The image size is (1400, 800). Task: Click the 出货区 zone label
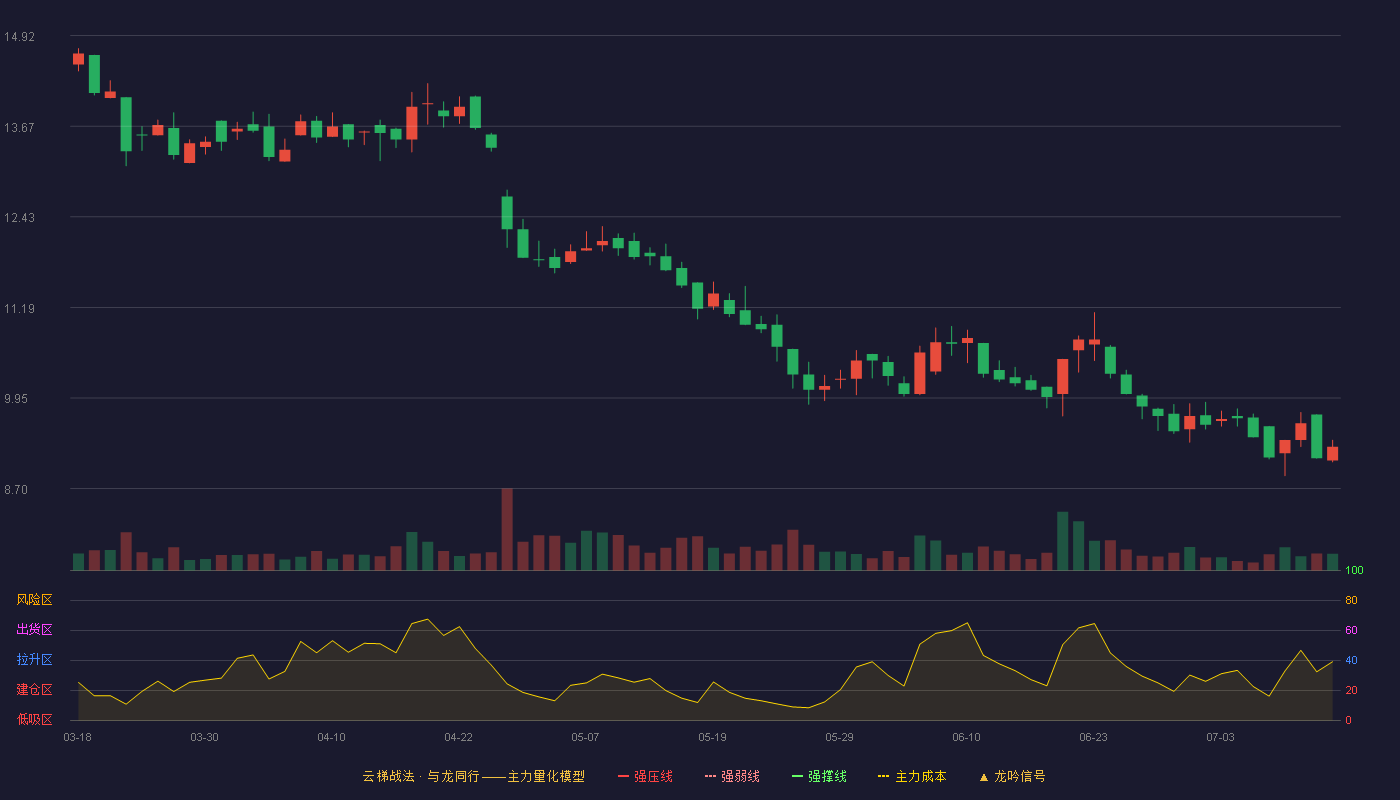34,630
